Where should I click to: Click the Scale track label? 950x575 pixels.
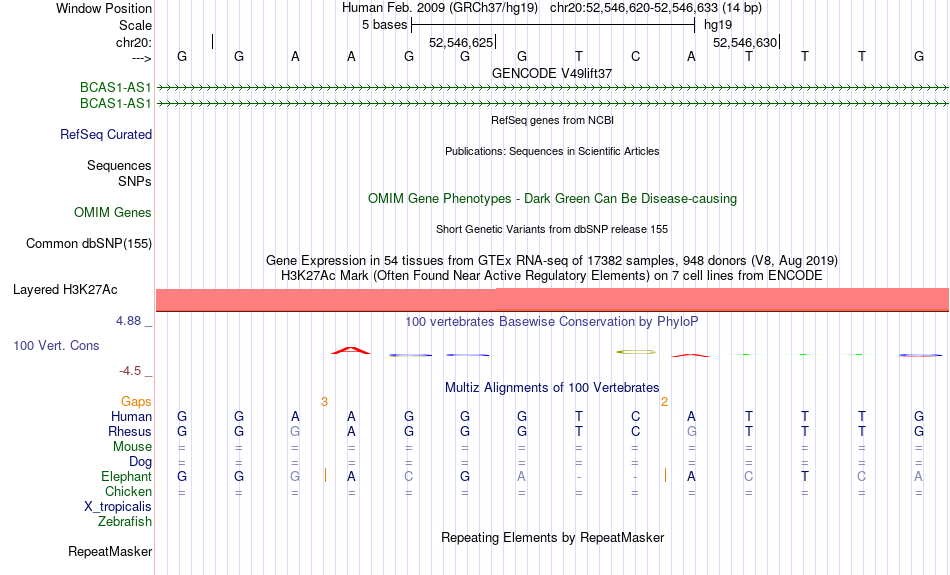pos(135,25)
